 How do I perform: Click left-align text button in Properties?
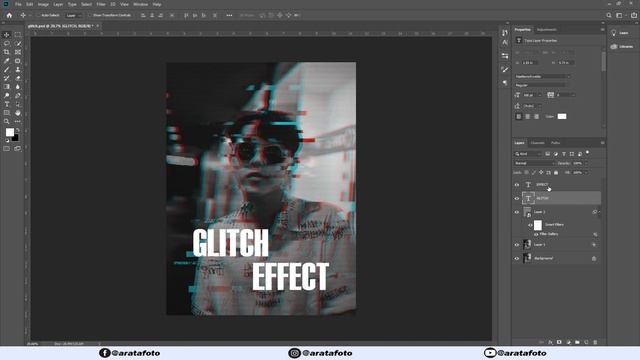coord(518,117)
